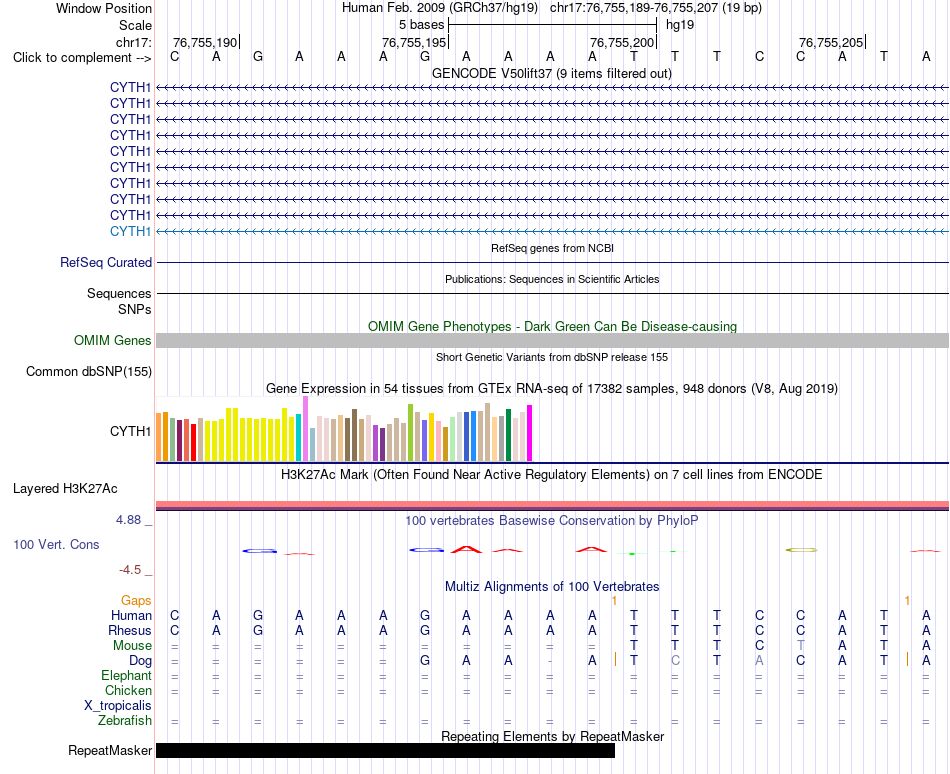Open the light blue CYTH1 transcript label
This screenshot has width=950, height=774.
(x=130, y=231)
